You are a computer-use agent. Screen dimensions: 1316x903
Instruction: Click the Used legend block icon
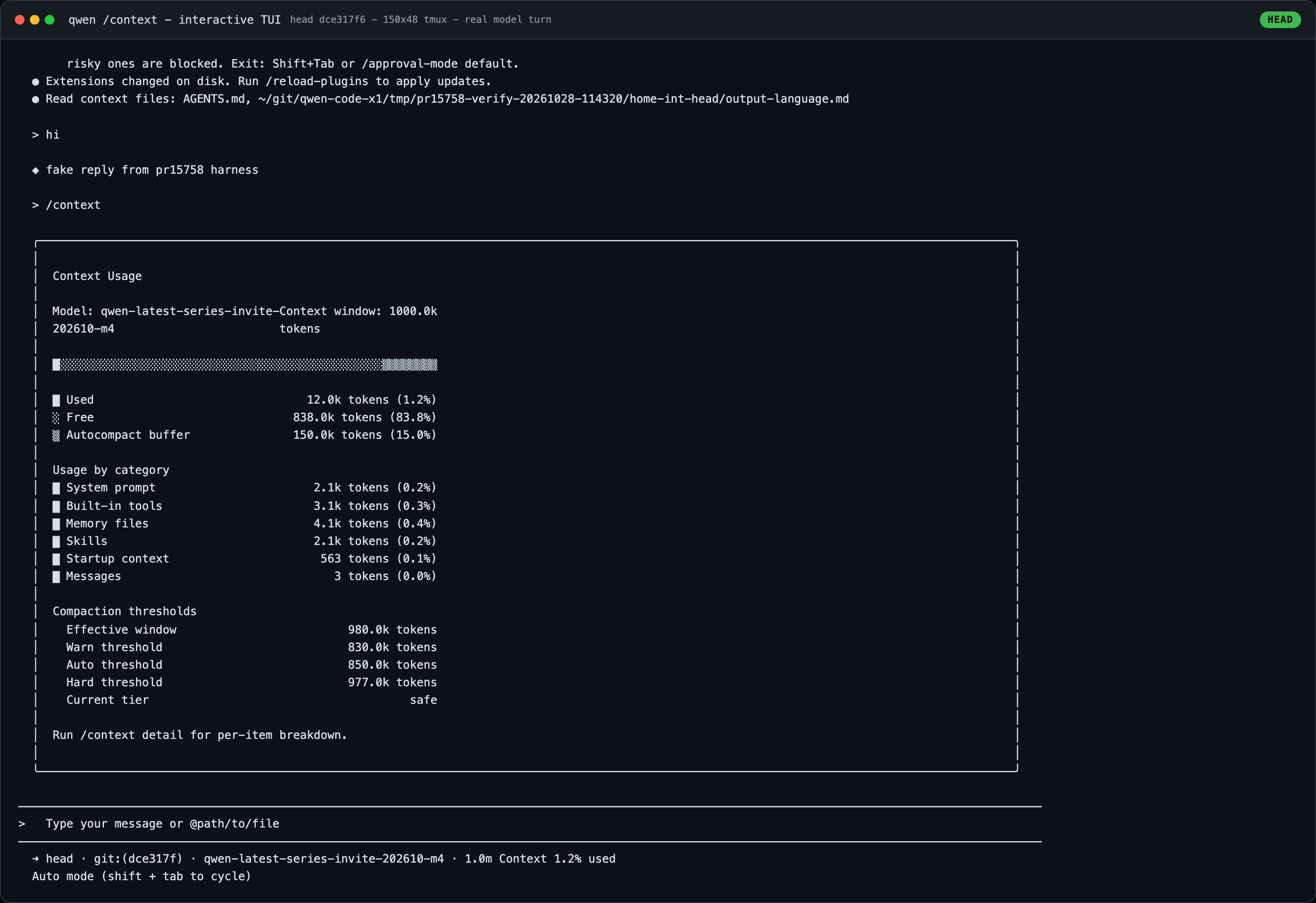click(56, 401)
